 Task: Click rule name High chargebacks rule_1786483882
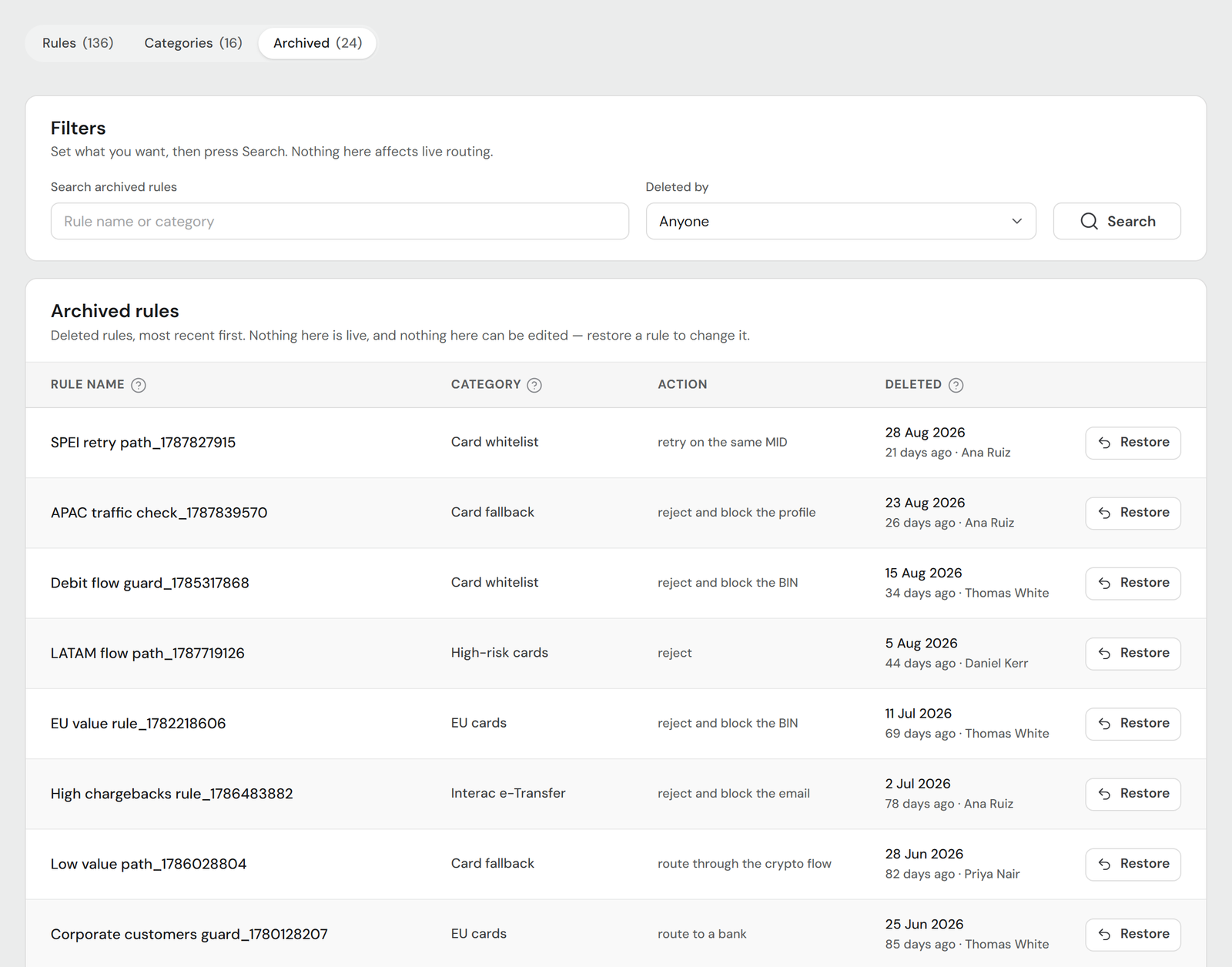click(x=172, y=794)
